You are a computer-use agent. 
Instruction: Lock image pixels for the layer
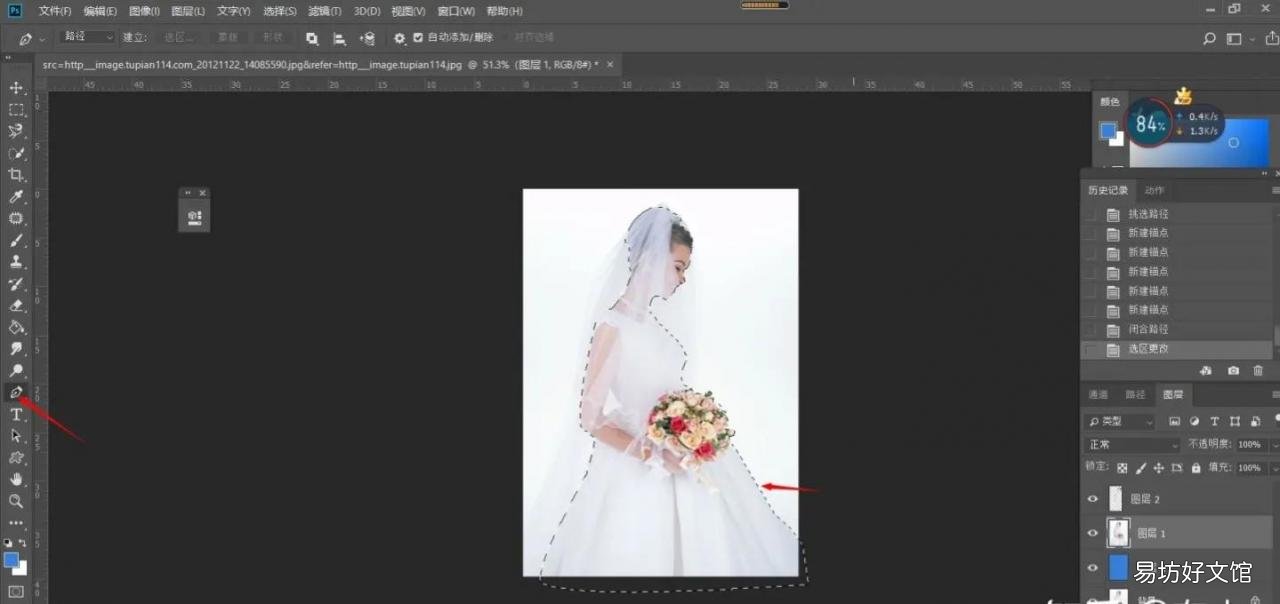click(x=1141, y=467)
